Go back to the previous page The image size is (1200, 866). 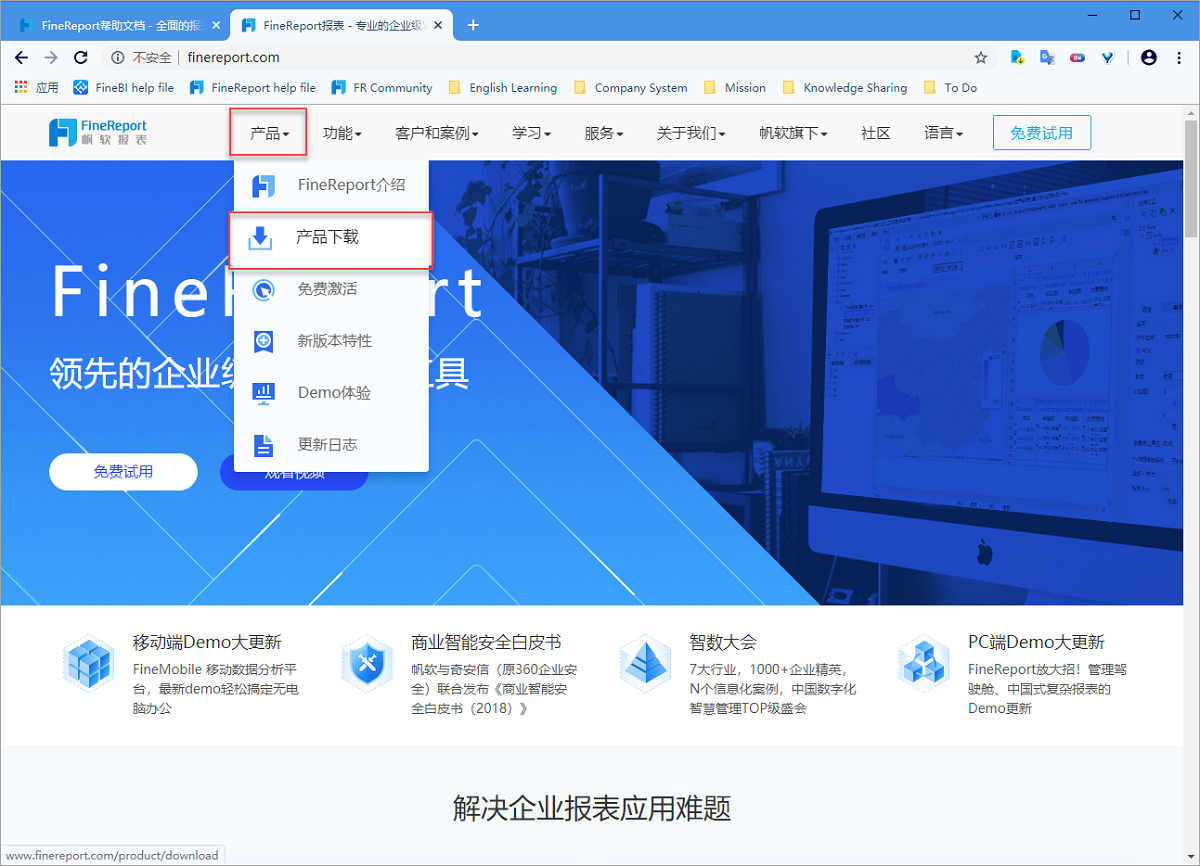(x=22, y=58)
